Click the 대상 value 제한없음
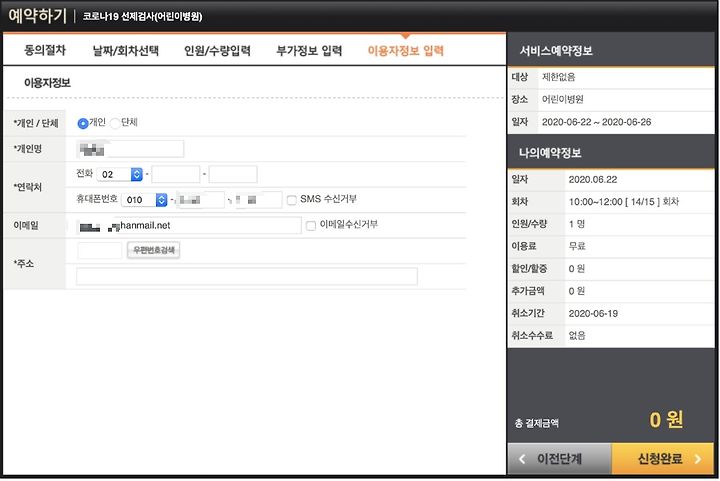Viewport: 720px width, 481px height. coord(558,77)
